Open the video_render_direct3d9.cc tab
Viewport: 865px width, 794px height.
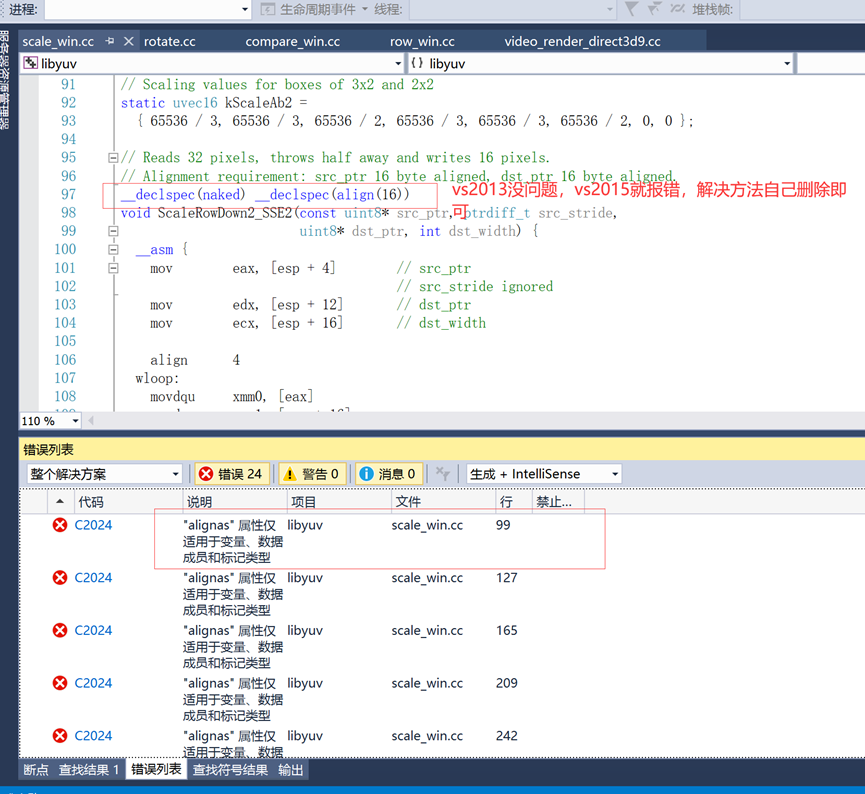[583, 41]
